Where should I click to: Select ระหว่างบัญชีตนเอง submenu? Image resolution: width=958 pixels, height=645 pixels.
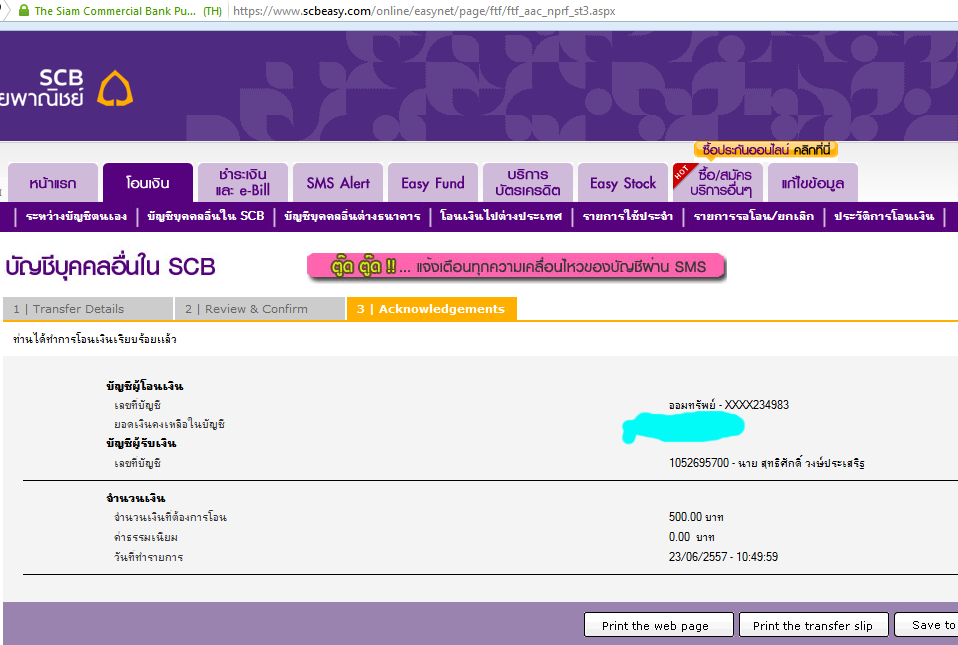point(76,216)
